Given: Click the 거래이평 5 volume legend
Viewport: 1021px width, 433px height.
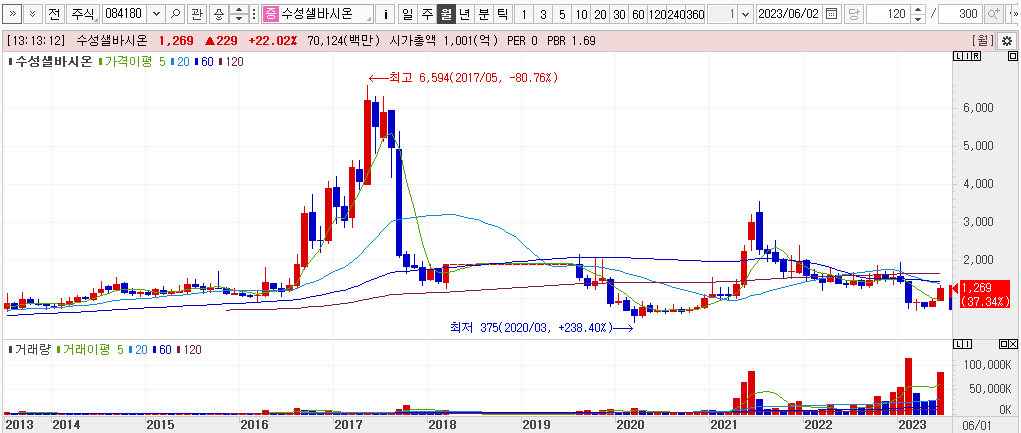Looking at the screenshot, I should 91,350.
